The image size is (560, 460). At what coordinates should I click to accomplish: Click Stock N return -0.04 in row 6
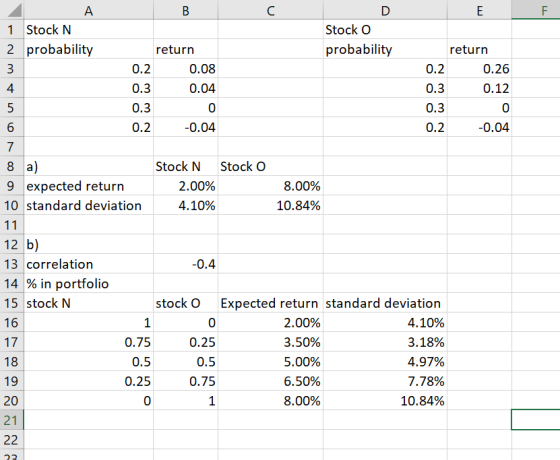tap(186, 127)
